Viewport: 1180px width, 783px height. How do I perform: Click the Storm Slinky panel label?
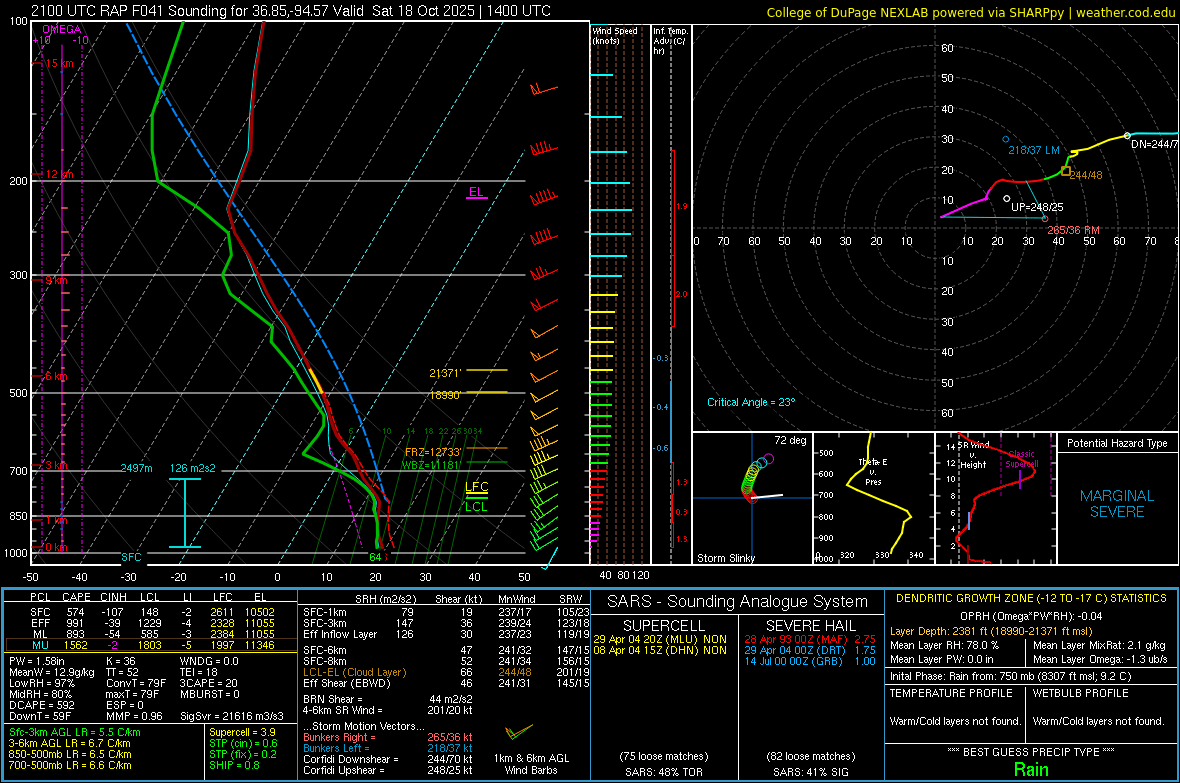coord(725,558)
